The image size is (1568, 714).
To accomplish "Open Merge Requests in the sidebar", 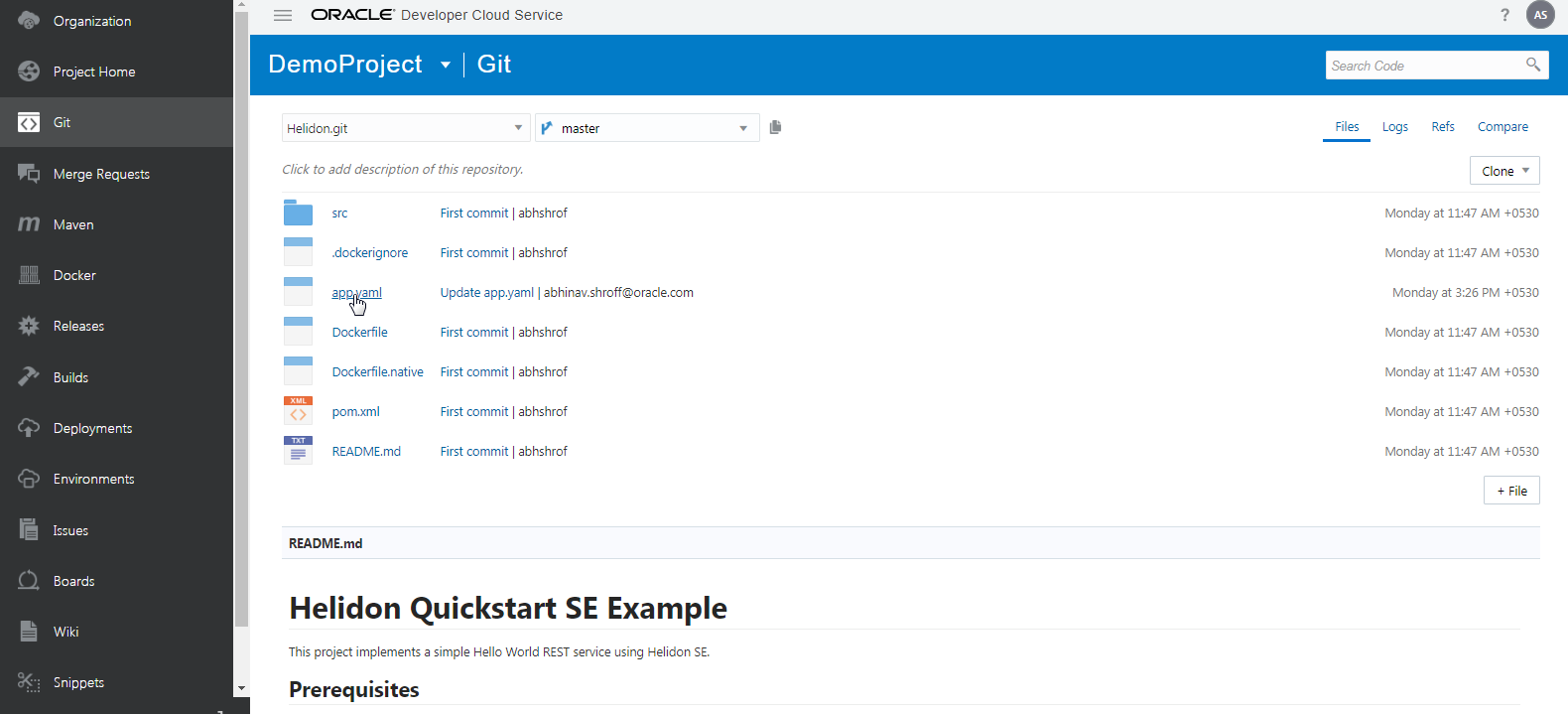I will pos(101,174).
